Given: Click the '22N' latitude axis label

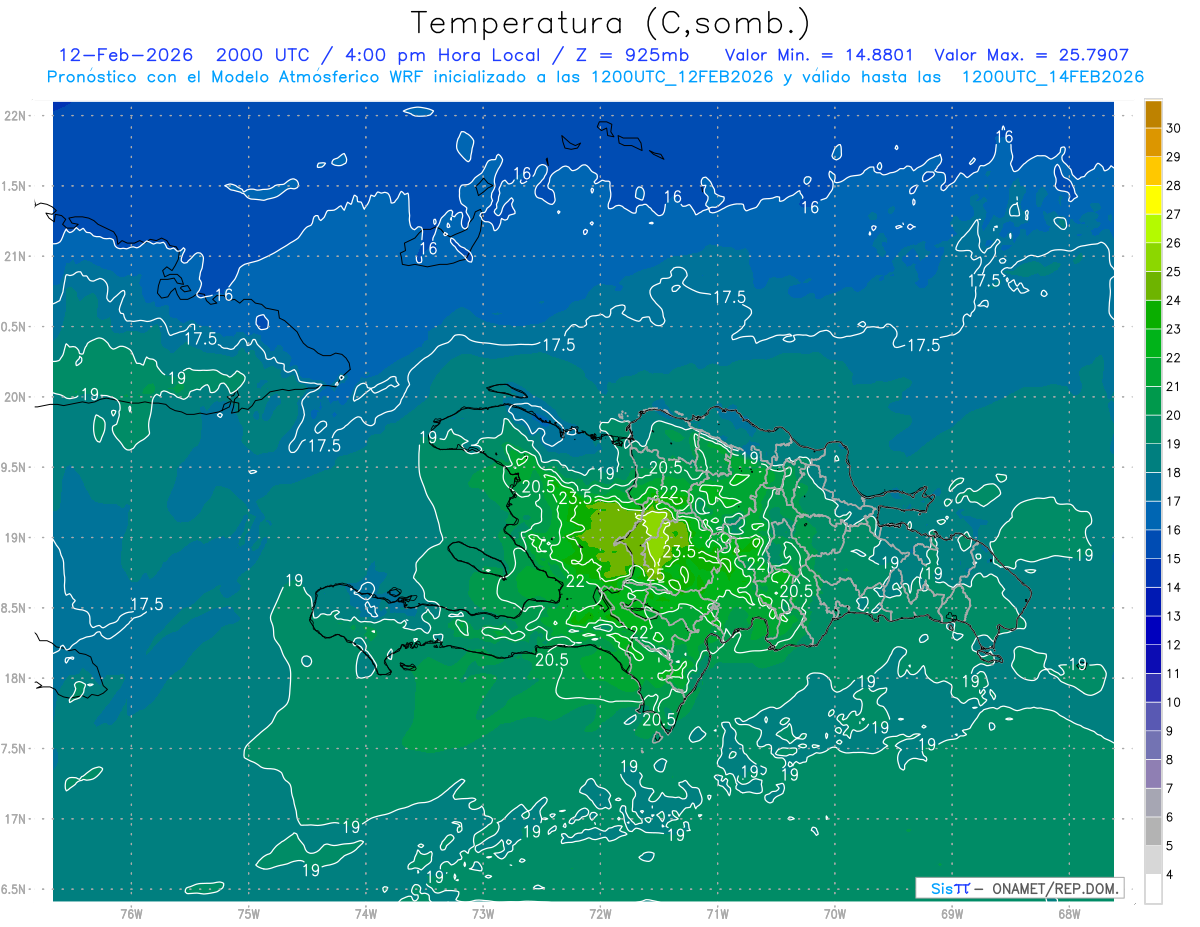Looking at the screenshot, I should tap(16, 116).
